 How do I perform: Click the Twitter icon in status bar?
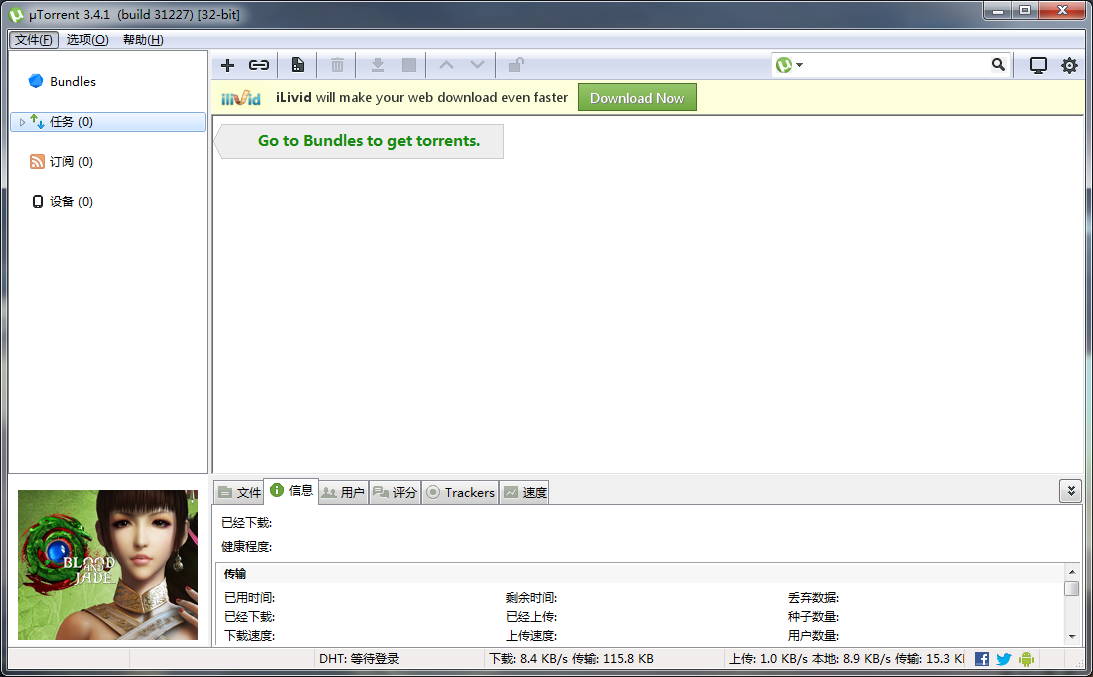tap(1003, 659)
